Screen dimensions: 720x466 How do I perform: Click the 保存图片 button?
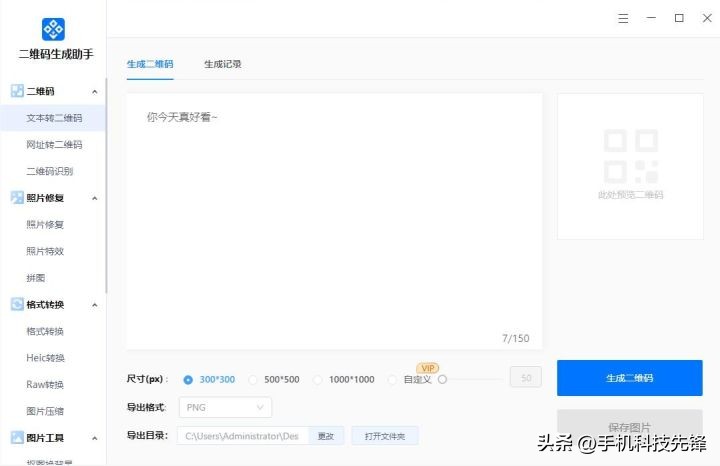click(630, 427)
